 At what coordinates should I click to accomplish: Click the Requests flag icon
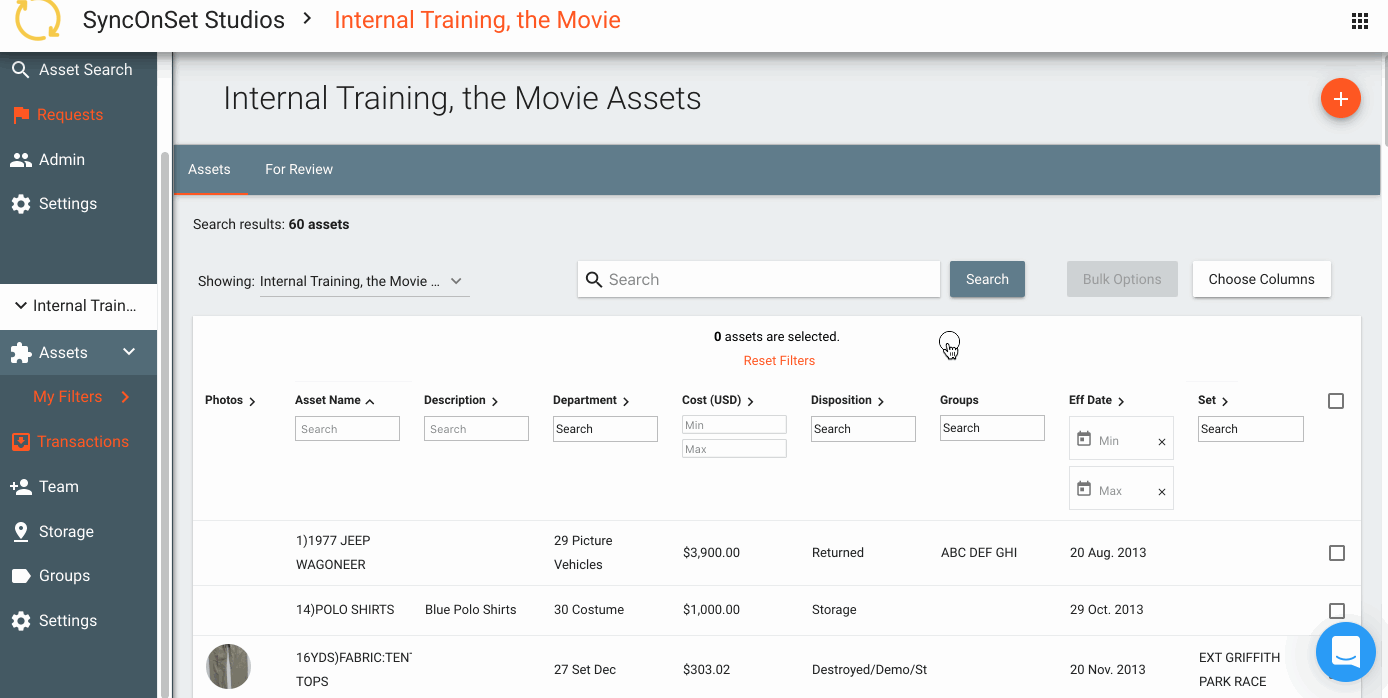tap(20, 115)
